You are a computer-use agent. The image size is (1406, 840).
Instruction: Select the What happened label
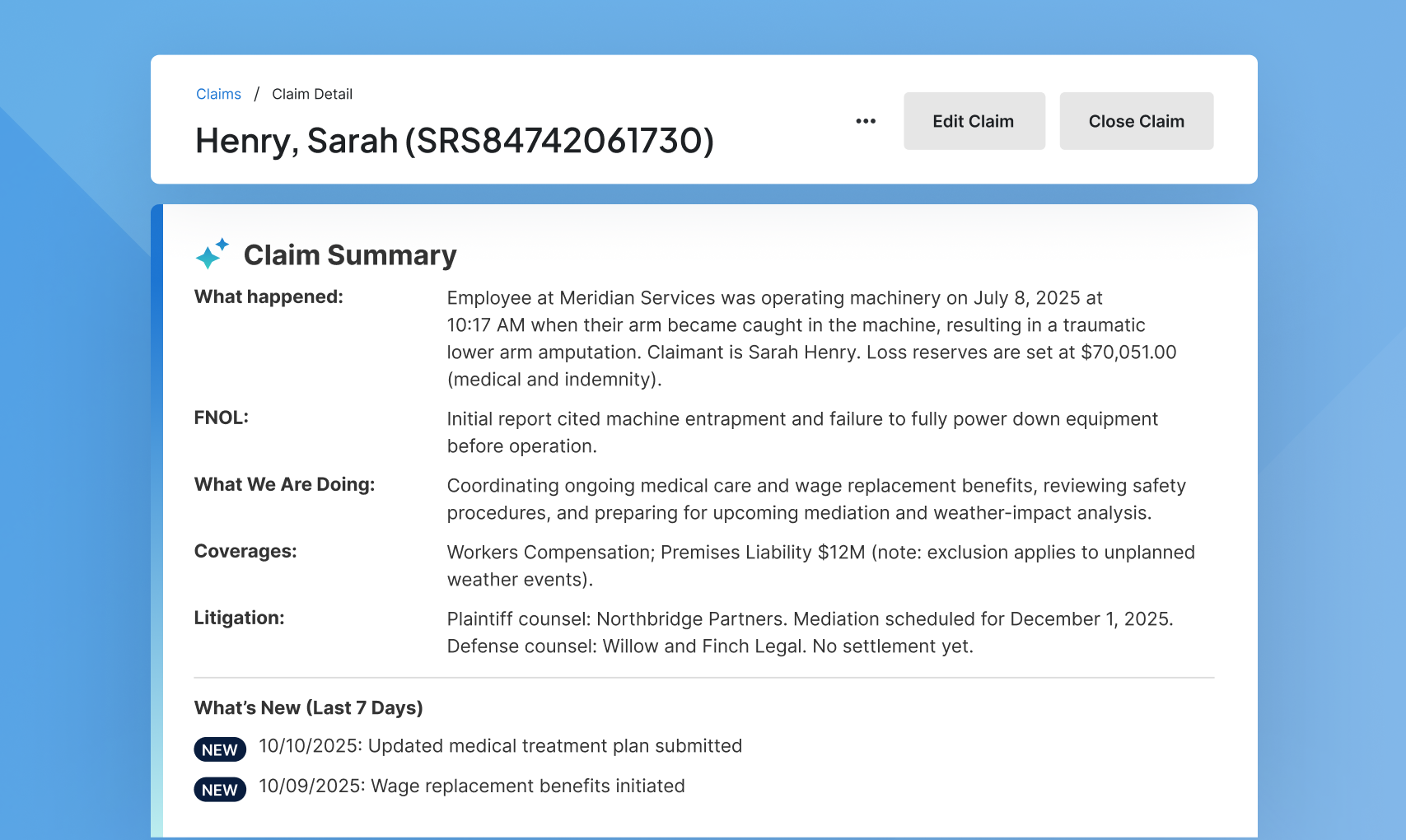point(269,296)
